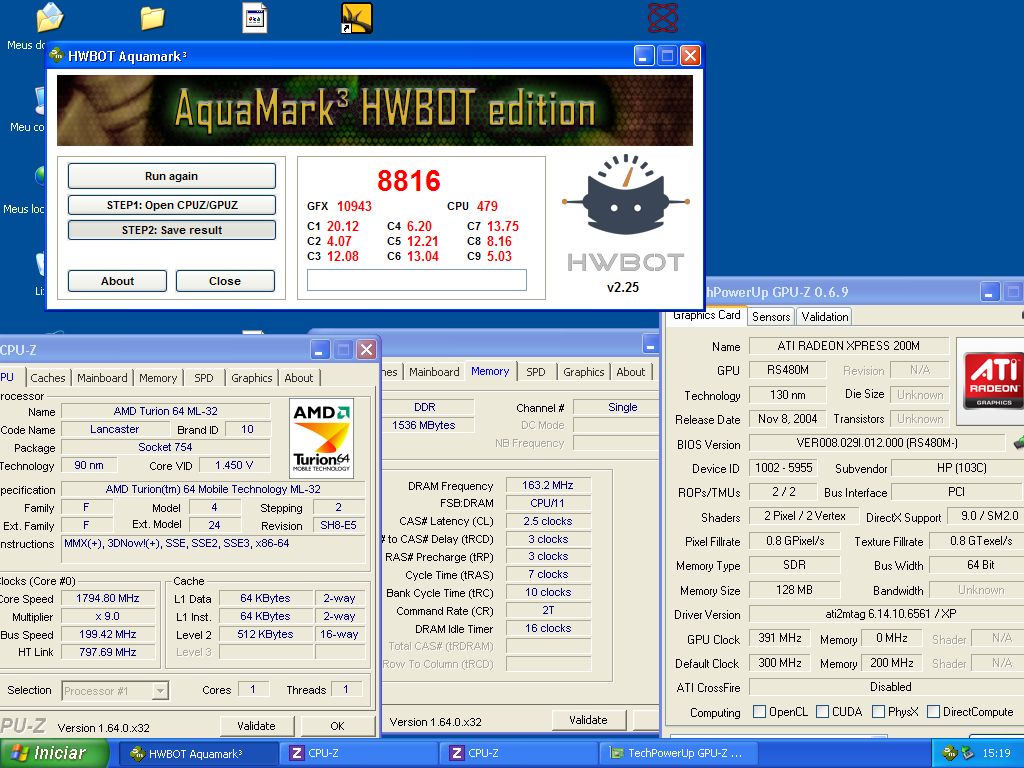Screen dimensions: 1024x768
Task: Enable the OpenCL checkbox in GPU-Z
Action: coord(759,711)
